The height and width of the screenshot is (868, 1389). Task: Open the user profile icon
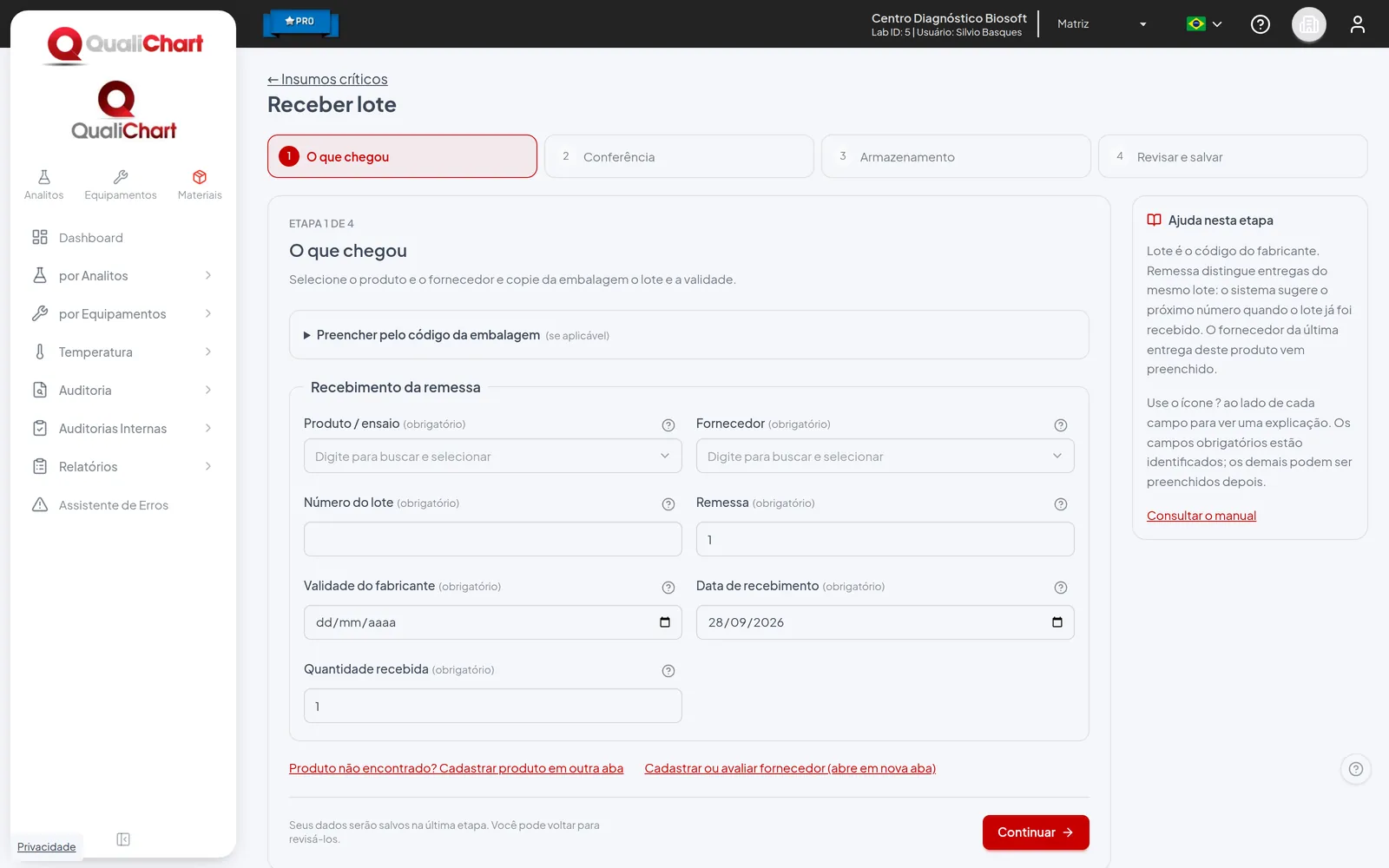tap(1358, 24)
